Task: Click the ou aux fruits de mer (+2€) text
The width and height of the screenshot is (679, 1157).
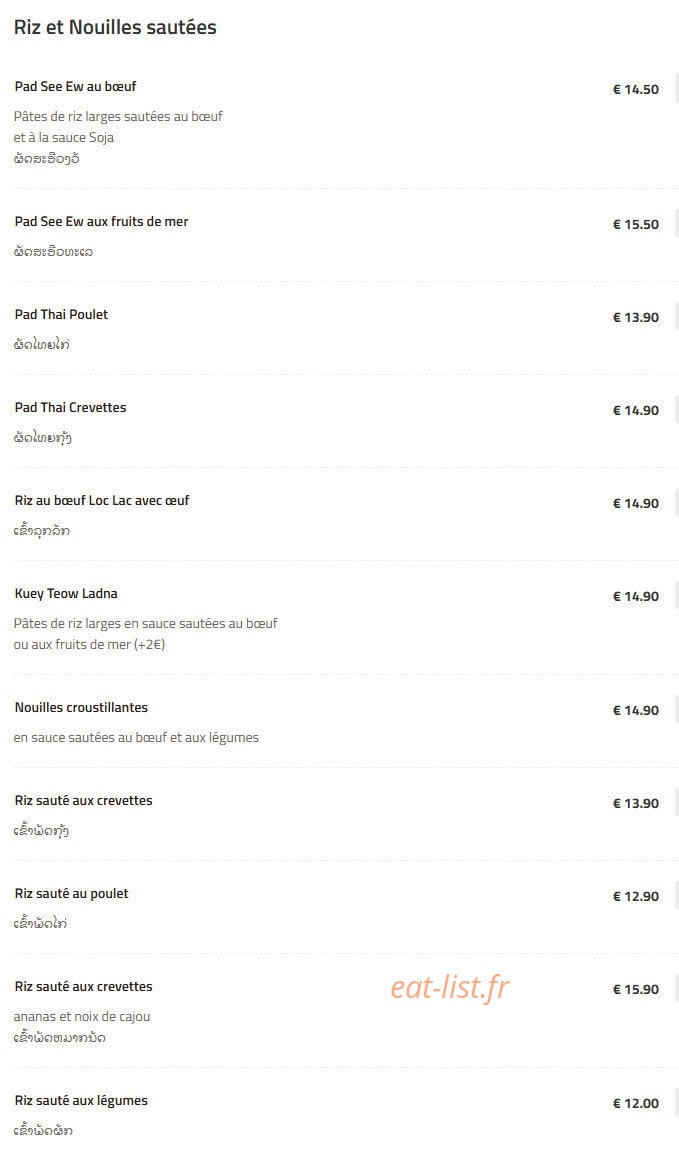Action: 89,644
